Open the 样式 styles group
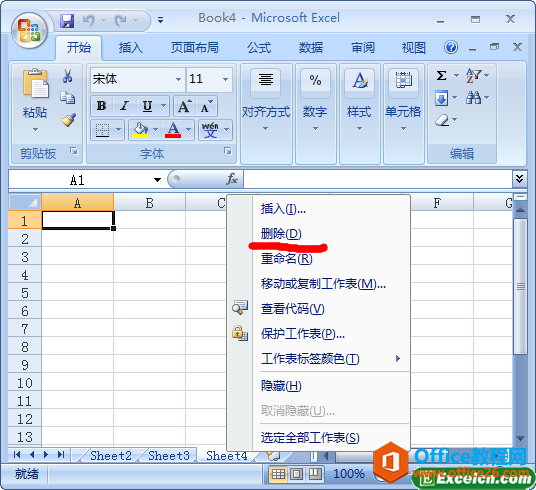 359,114
